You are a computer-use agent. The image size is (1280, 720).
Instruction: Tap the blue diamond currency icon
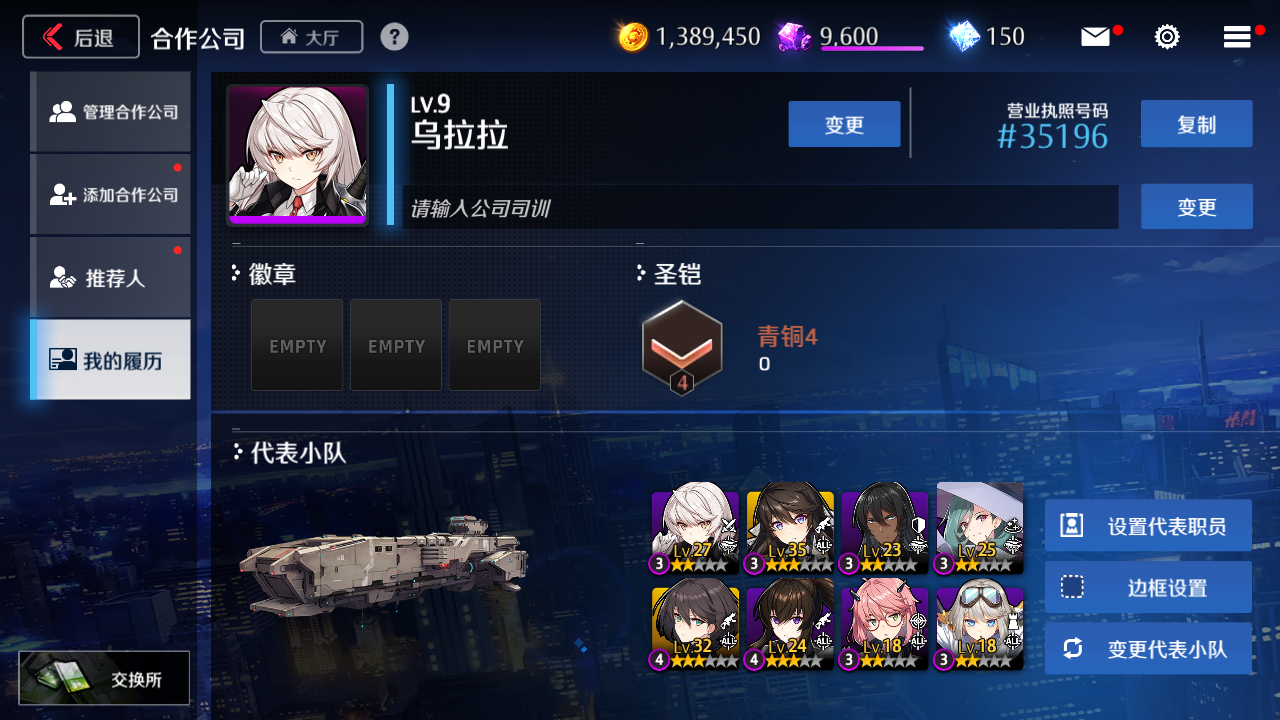(964, 37)
